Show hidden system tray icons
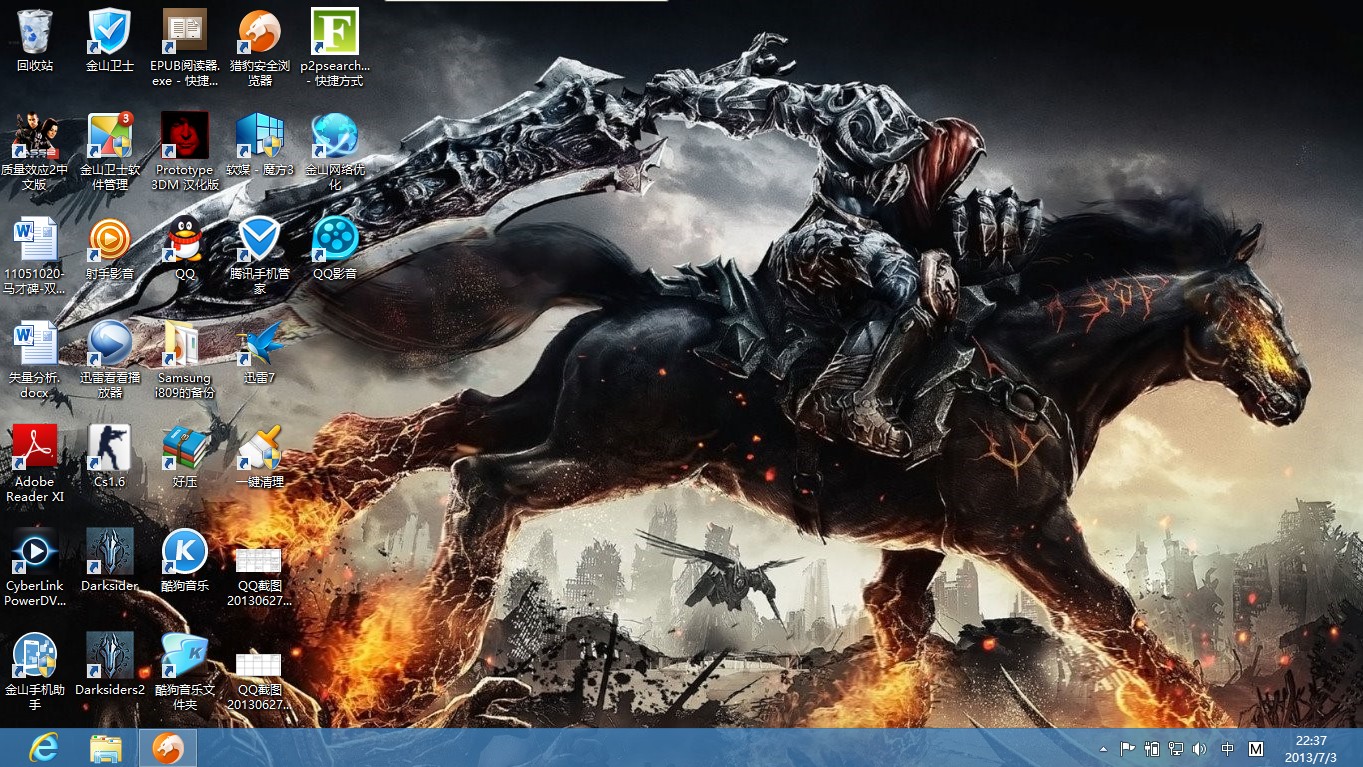This screenshot has width=1363, height=767. click(x=1104, y=749)
